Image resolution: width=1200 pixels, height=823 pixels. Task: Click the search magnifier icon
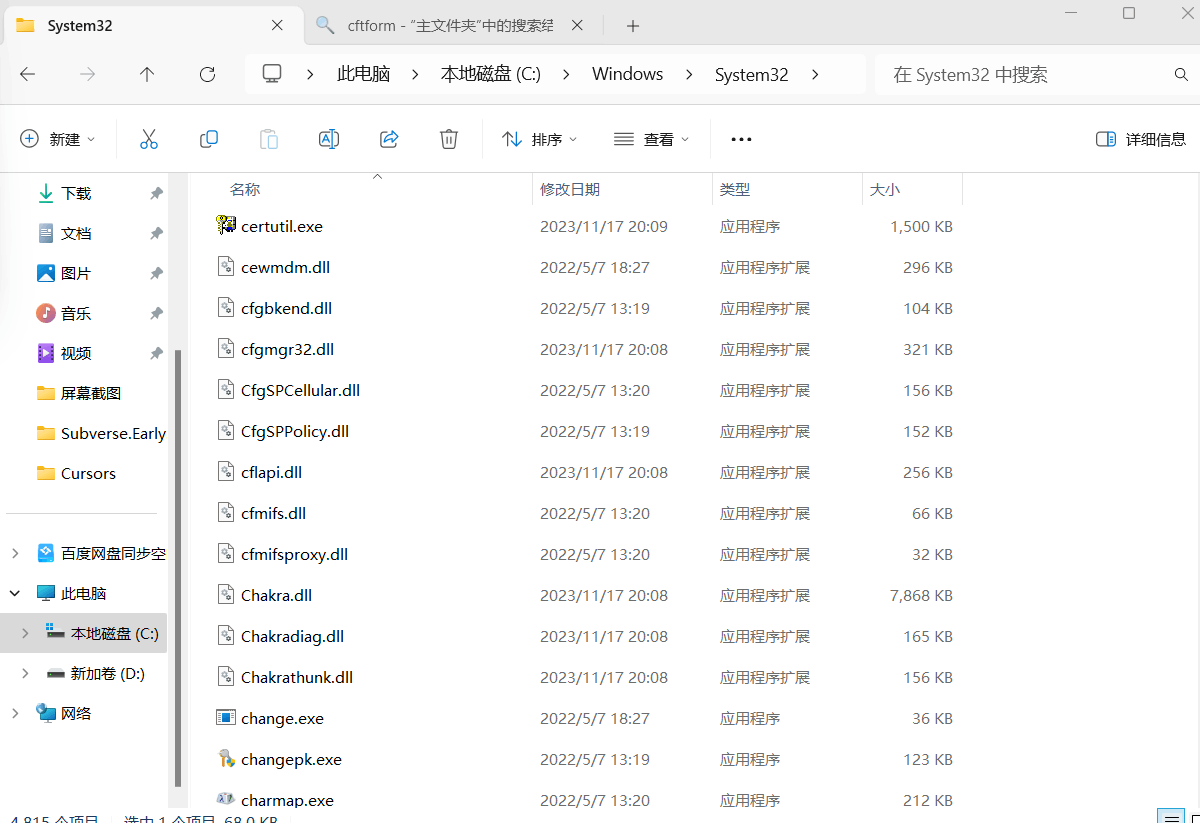click(1181, 75)
